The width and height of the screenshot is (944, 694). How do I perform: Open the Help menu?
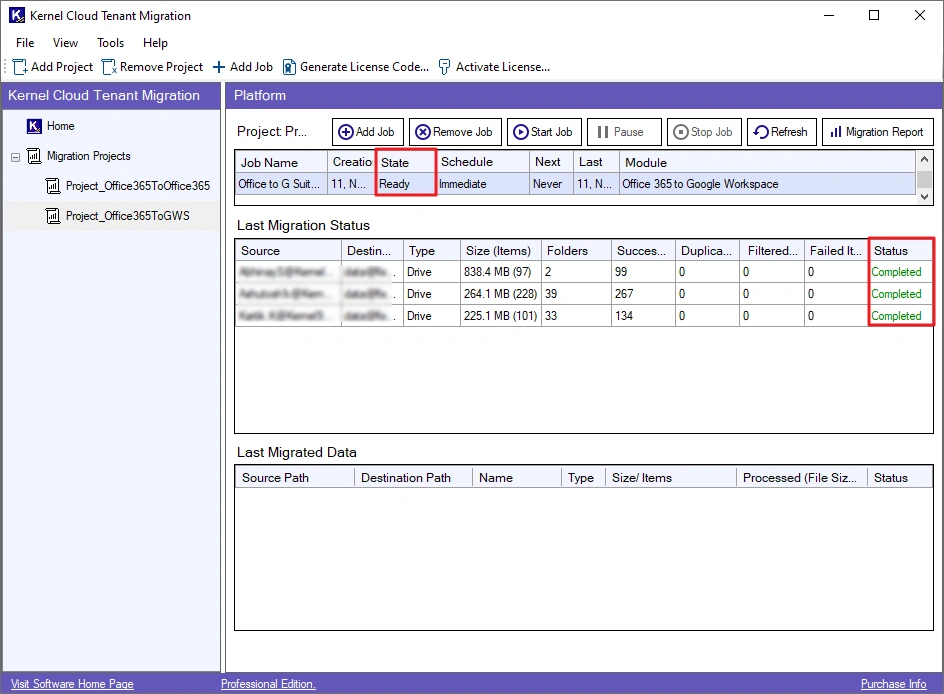pyautogui.click(x=155, y=43)
